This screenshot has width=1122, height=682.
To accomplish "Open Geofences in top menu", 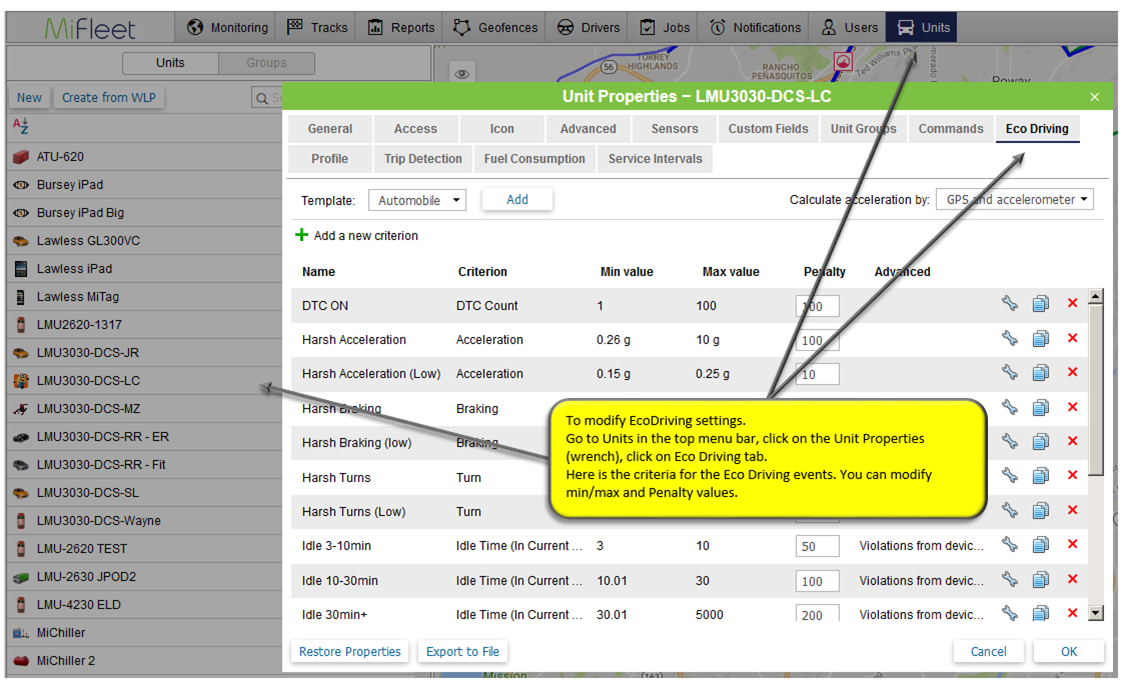I will [x=496, y=28].
